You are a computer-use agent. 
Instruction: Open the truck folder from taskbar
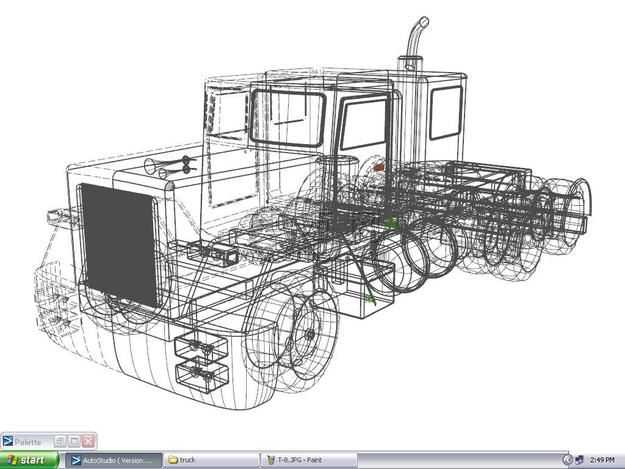210,460
